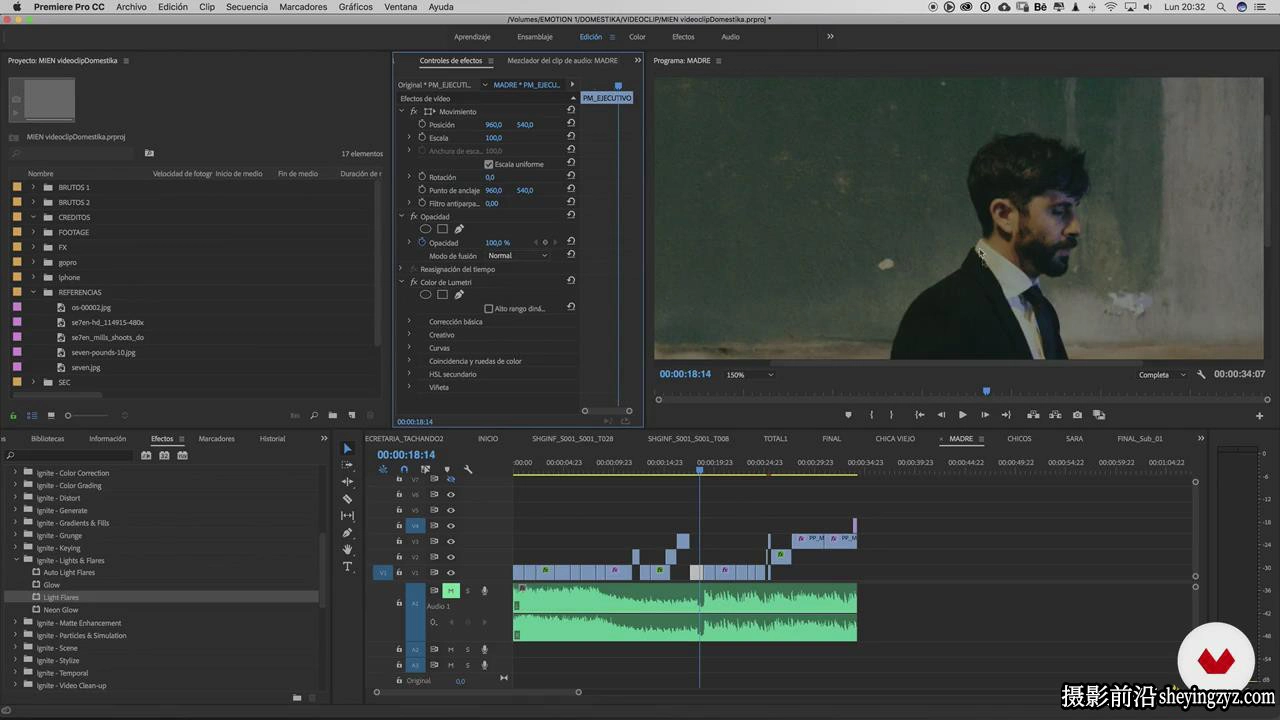Viewport: 1280px width, 720px height.
Task: Draw pen mask under Color de Lumetri
Action: pyautogui.click(x=459, y=295)
